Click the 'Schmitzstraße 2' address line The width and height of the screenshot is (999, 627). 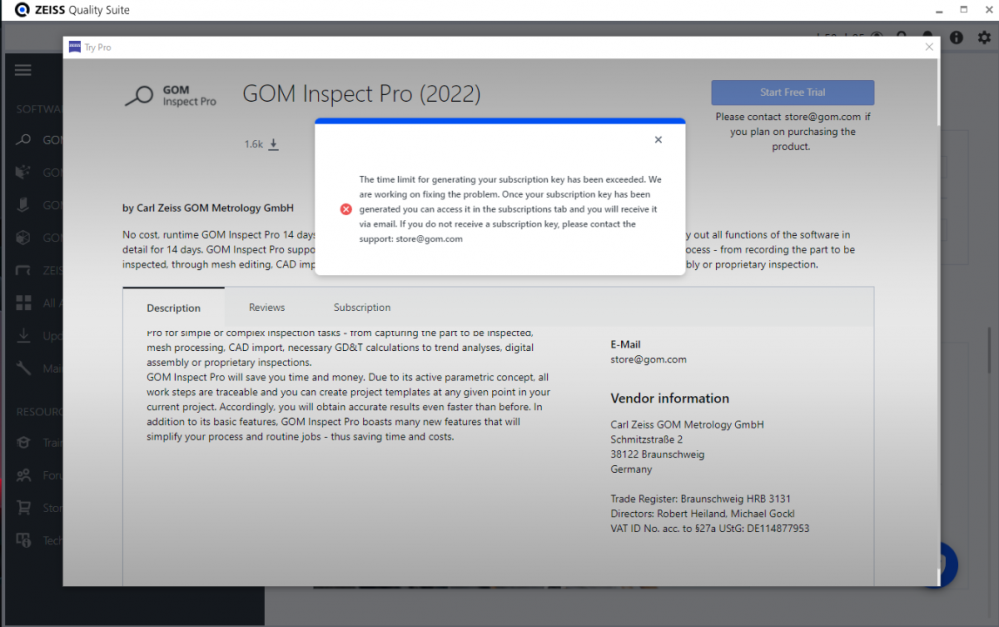pyautogui.click(x=647, y=440)
